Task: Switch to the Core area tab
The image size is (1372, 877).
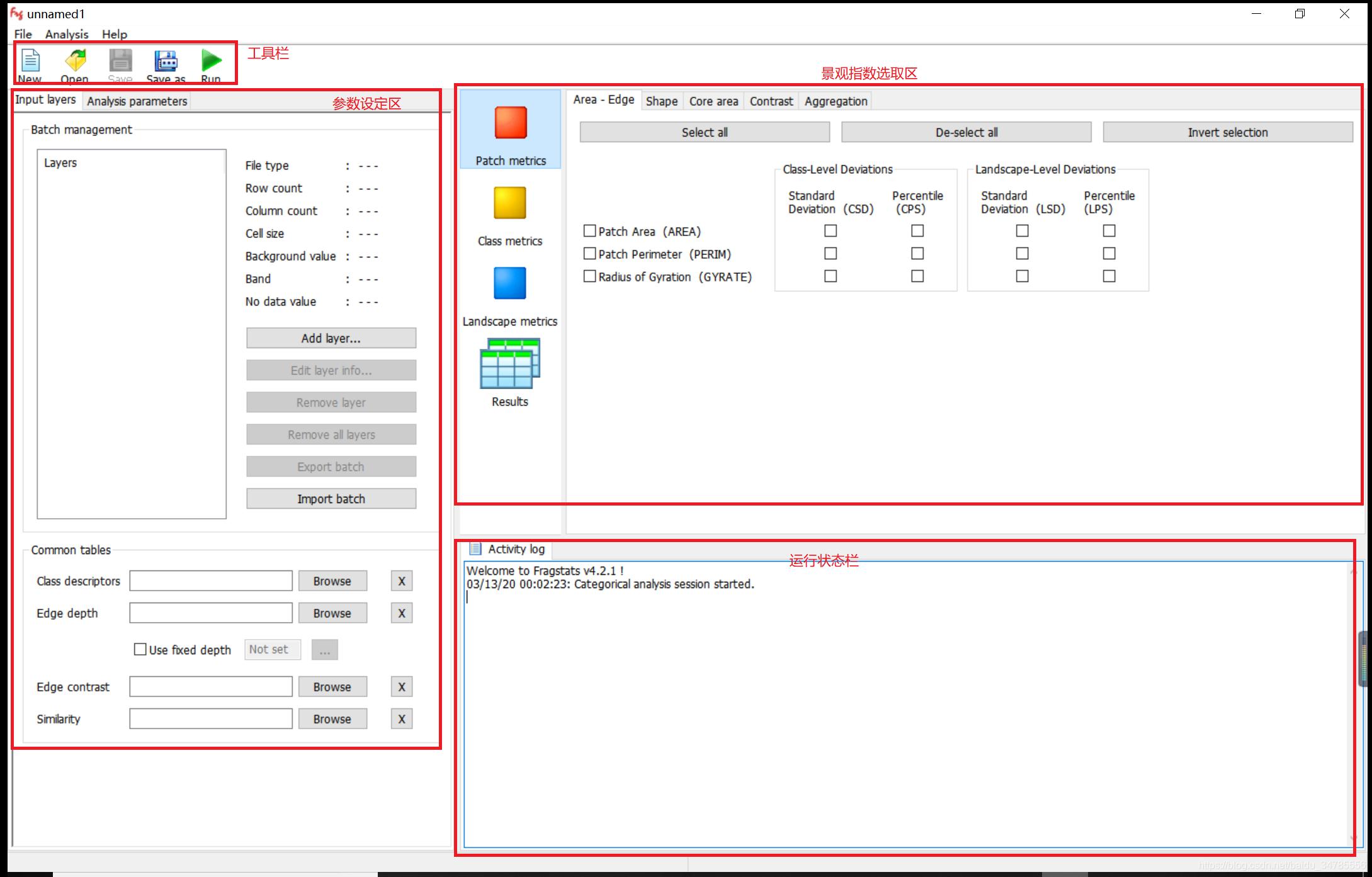Action: pyautogui.click(x=713, y=101)
